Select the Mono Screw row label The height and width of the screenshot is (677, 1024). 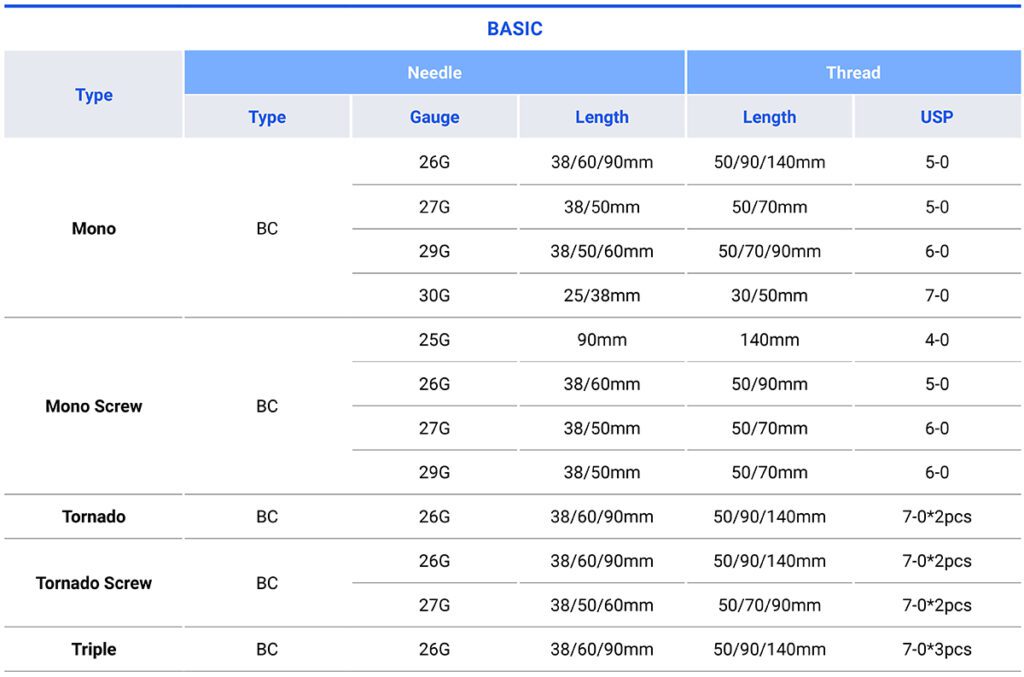coord(94,407)
